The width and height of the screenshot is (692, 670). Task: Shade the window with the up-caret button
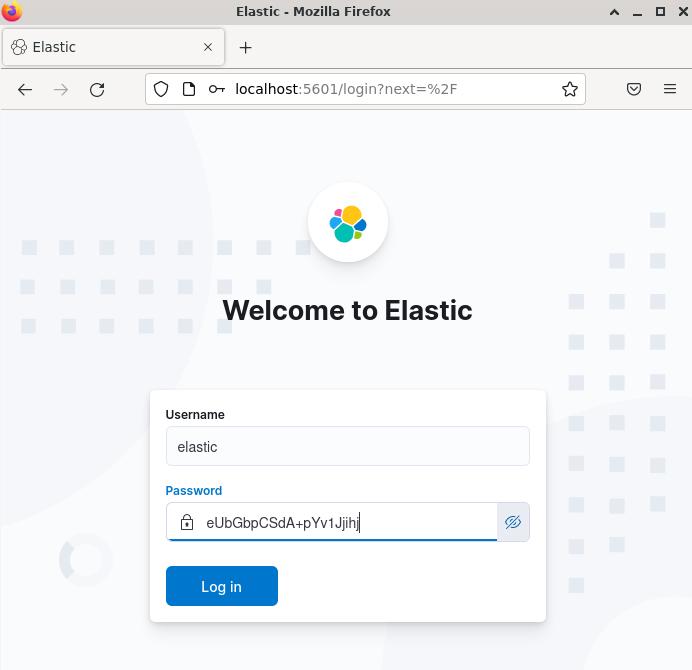click(x=614, y=12)
